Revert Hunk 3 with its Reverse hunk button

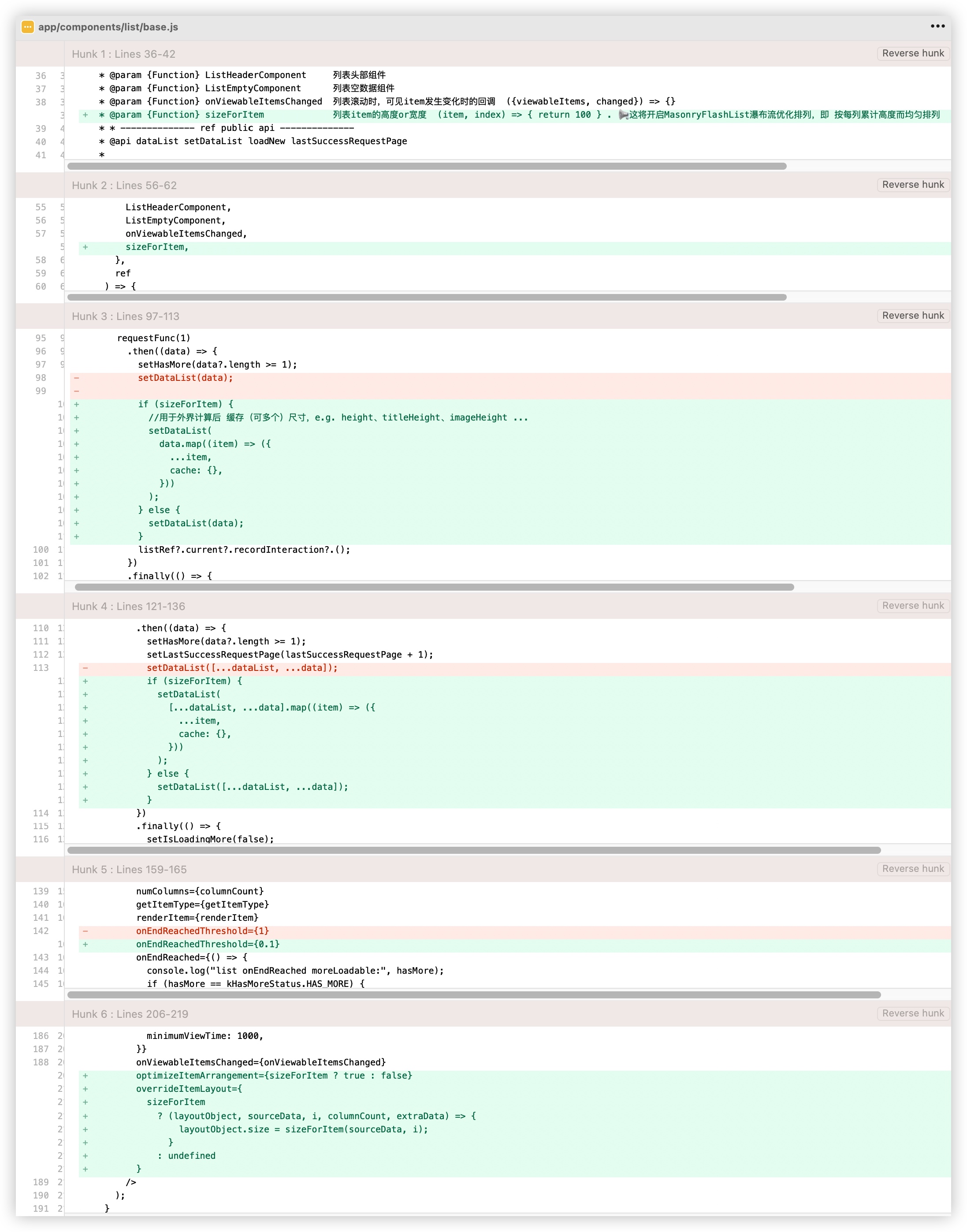[x=913, y=315]
